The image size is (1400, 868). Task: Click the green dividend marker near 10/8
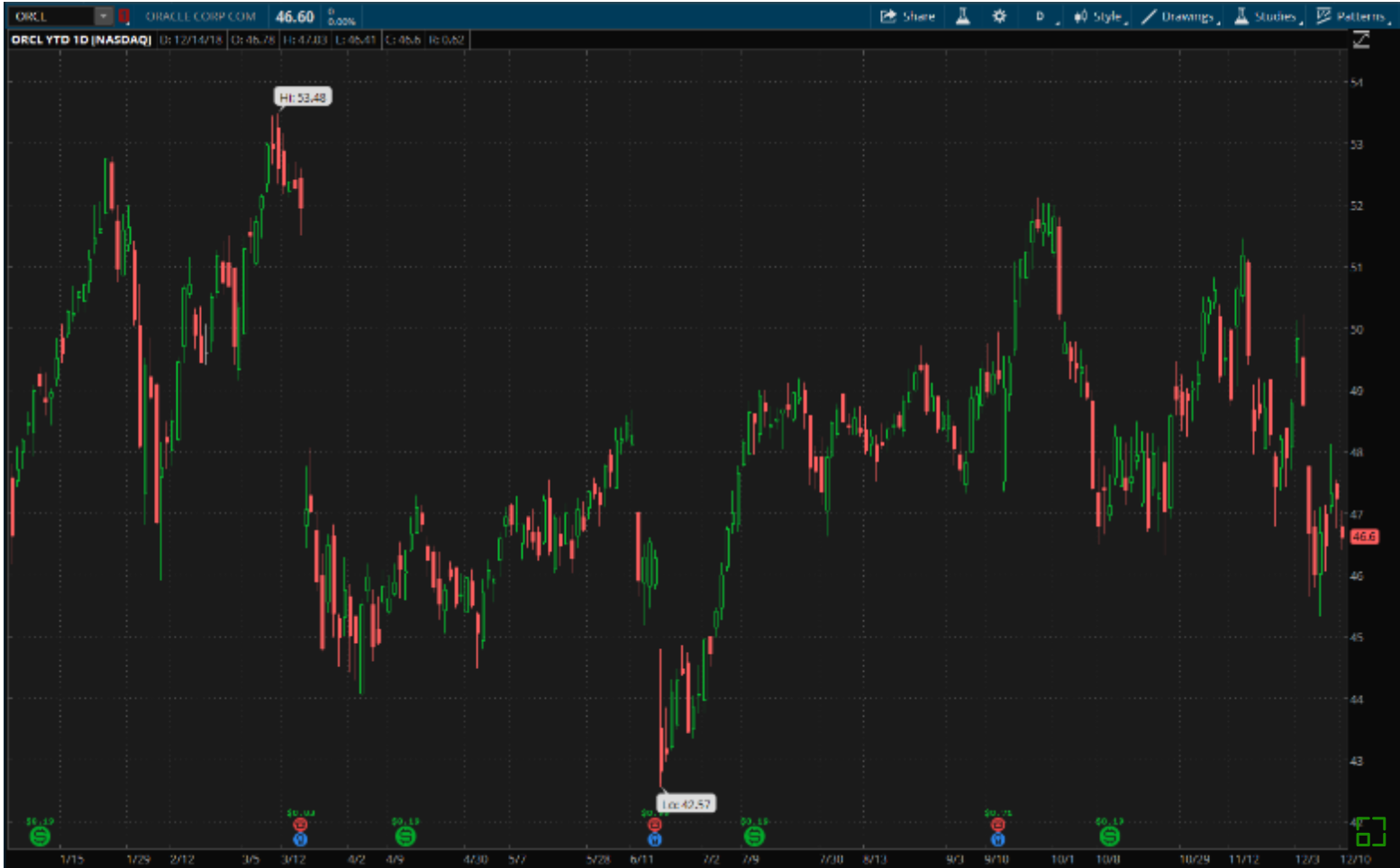pos(1110,836)
